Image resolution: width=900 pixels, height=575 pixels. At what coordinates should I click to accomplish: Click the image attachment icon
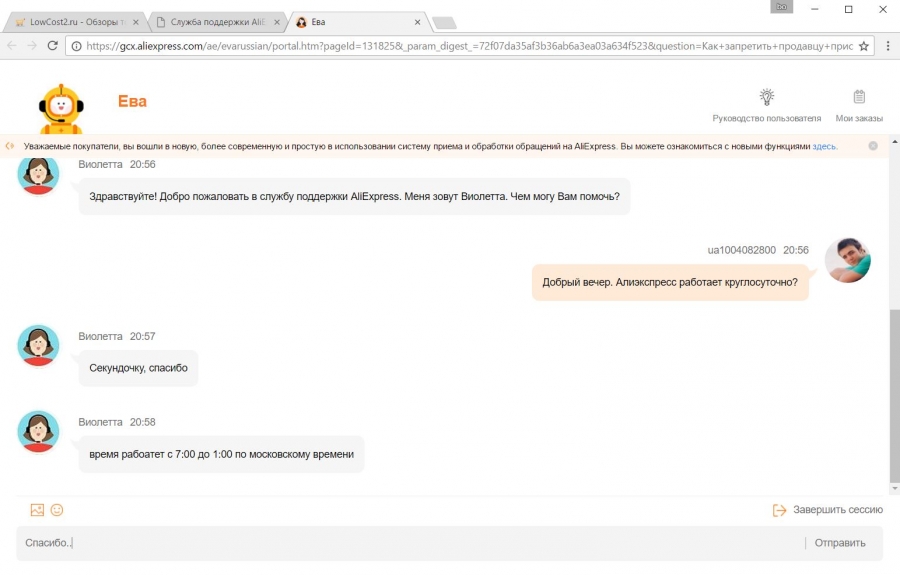coord(37,510)
